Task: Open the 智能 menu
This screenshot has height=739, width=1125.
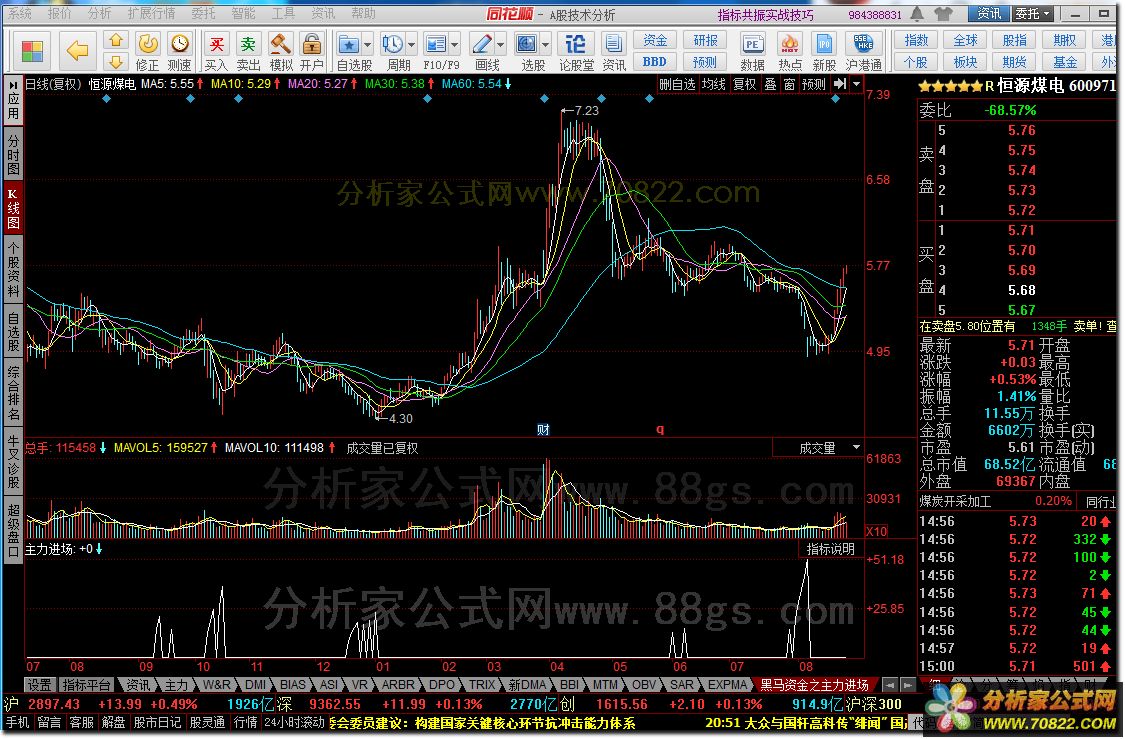Action: coord(243,13)
